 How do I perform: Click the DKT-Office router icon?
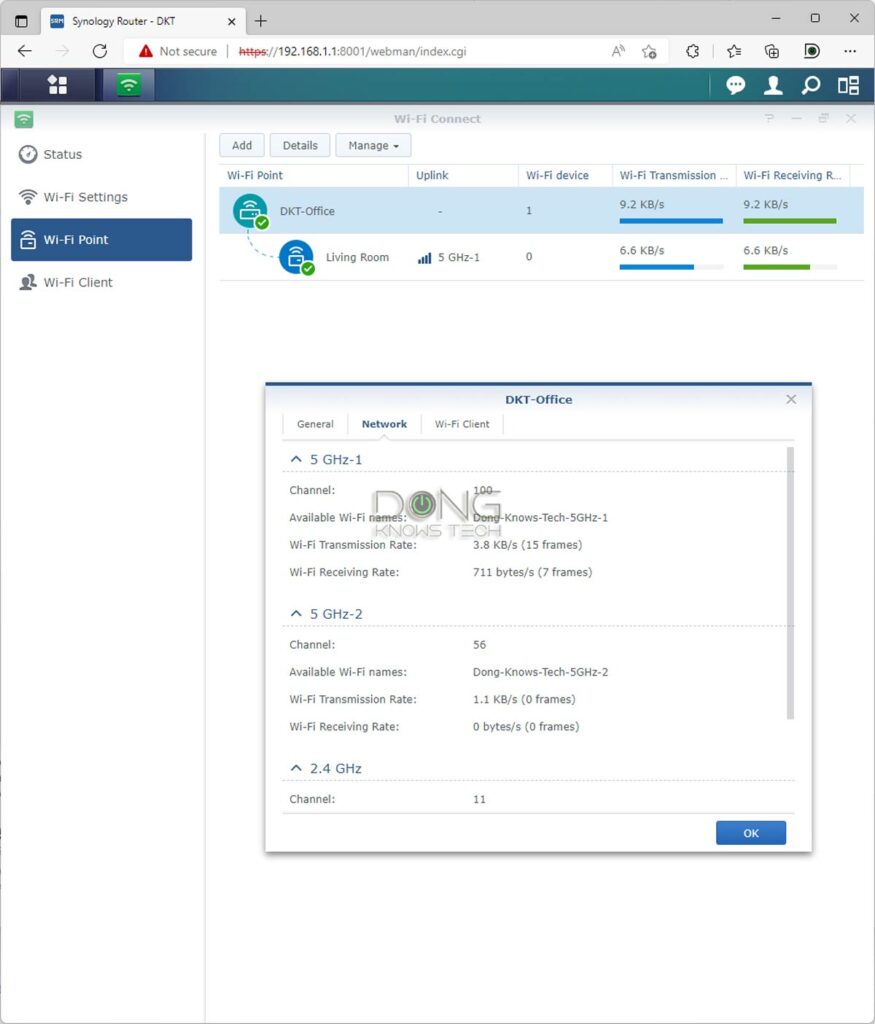tap(251, 211)
